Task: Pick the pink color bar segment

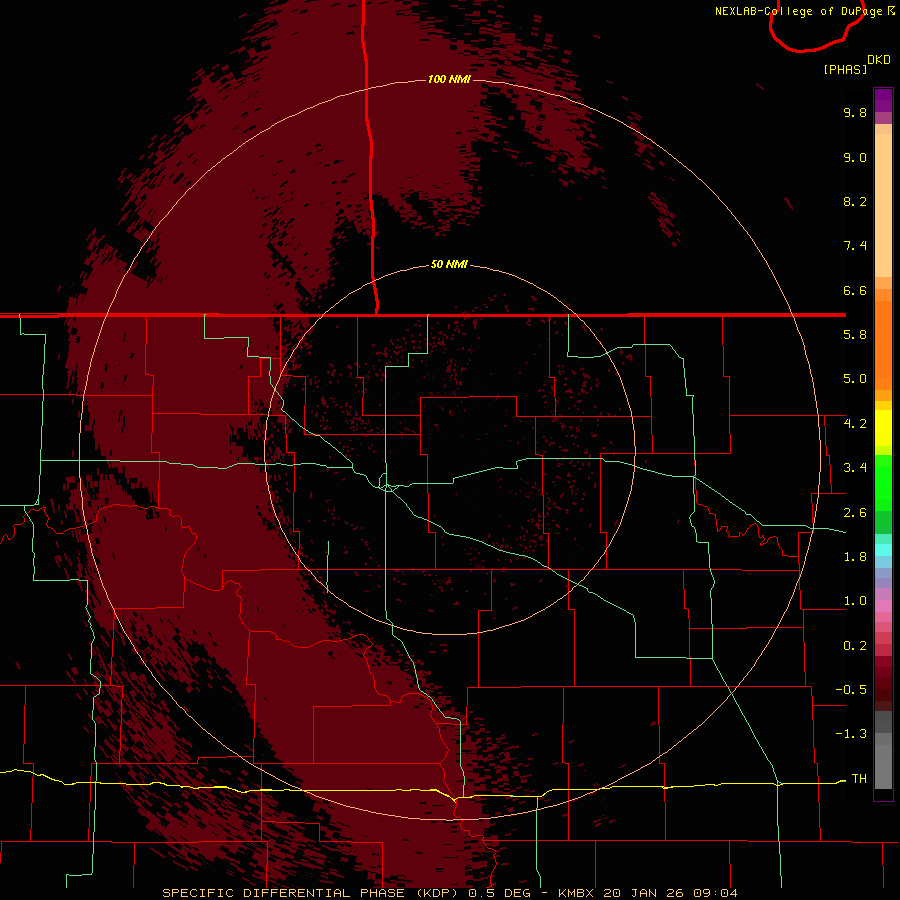Action: tap(883, 606)
